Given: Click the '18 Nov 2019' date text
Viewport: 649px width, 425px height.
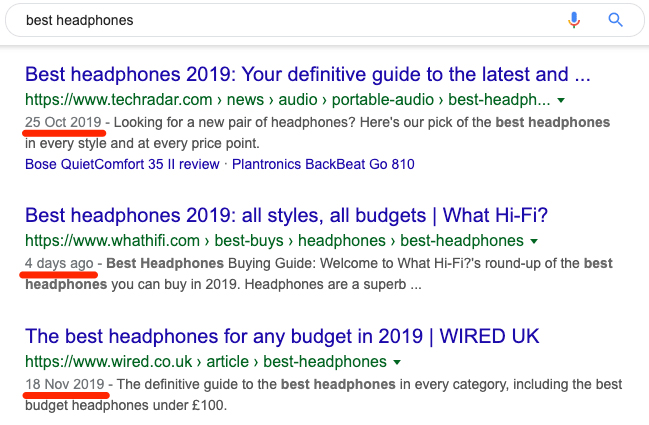Looking at the screenshot, I should (65, 384).
